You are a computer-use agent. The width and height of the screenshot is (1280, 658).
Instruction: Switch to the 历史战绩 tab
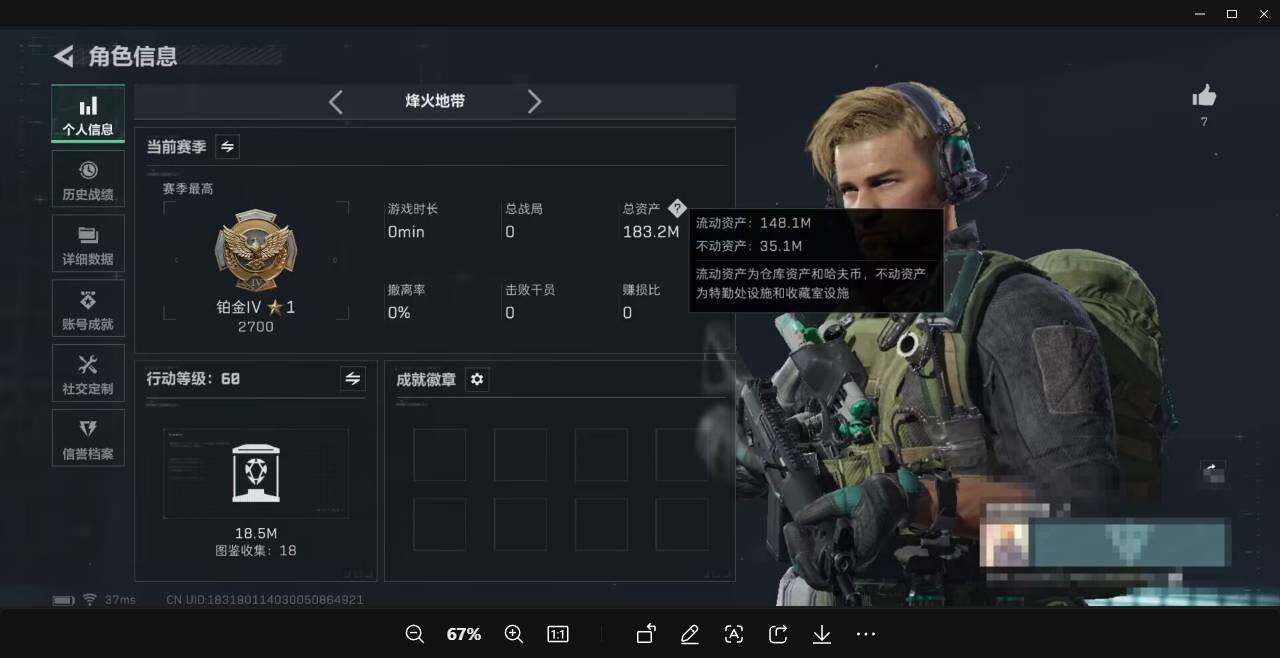[x=88, y=180]
